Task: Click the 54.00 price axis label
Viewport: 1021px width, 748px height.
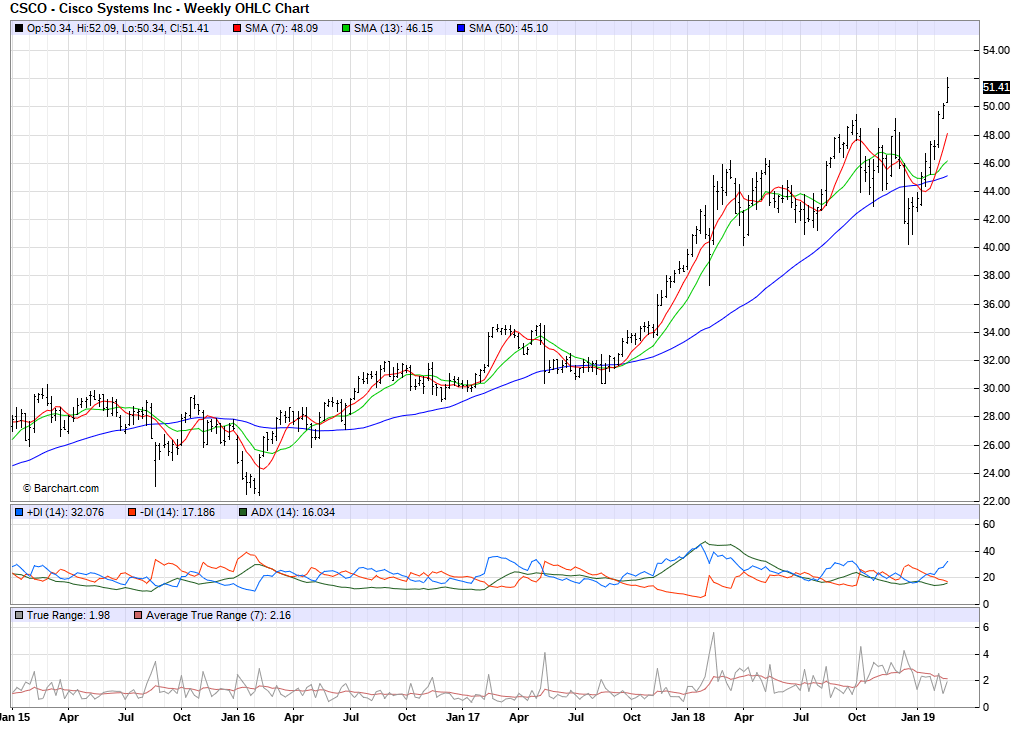Action: point(996,50)
